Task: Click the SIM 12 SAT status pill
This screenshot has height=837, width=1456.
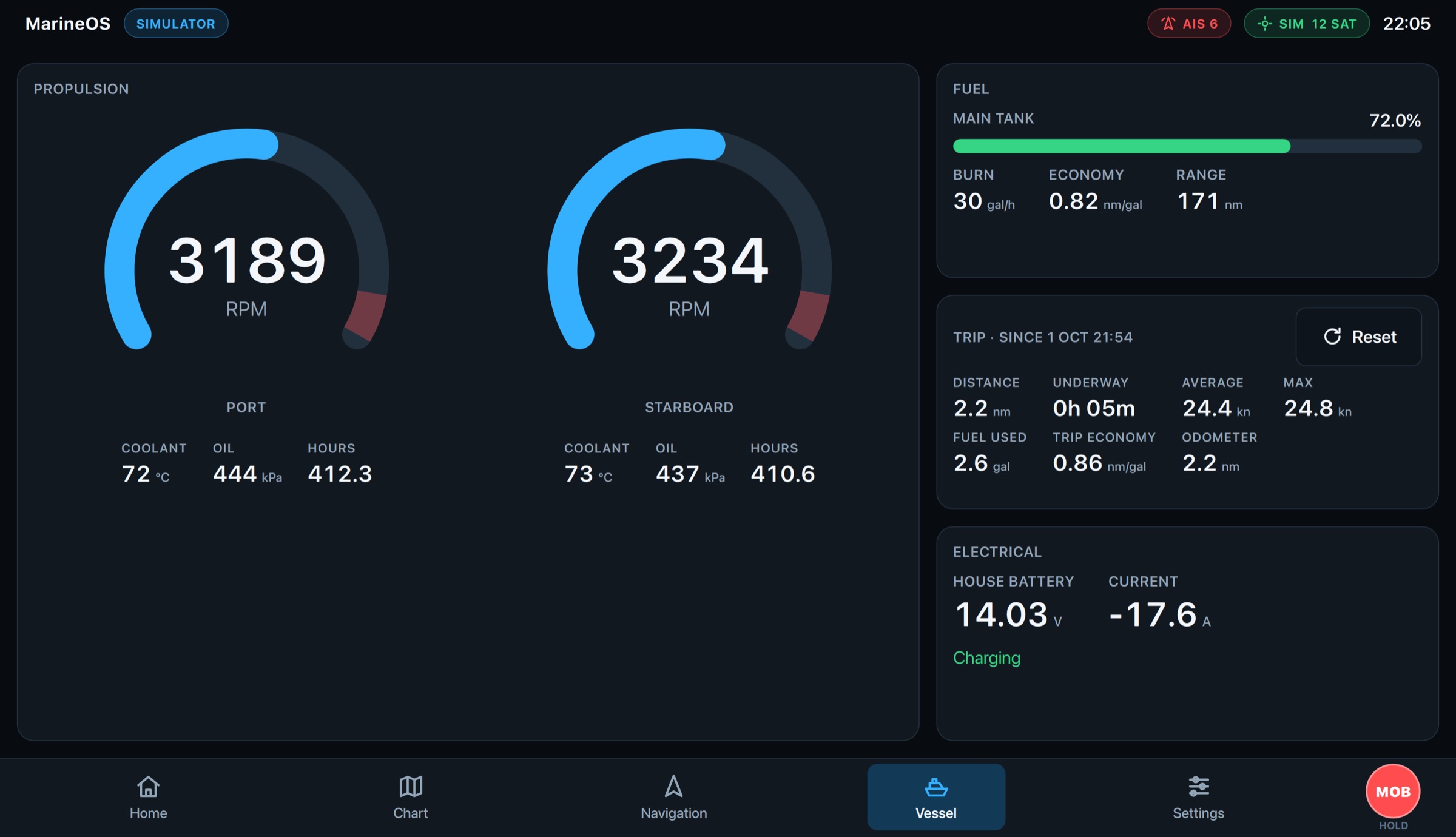Action: [x=1306, y=24]
